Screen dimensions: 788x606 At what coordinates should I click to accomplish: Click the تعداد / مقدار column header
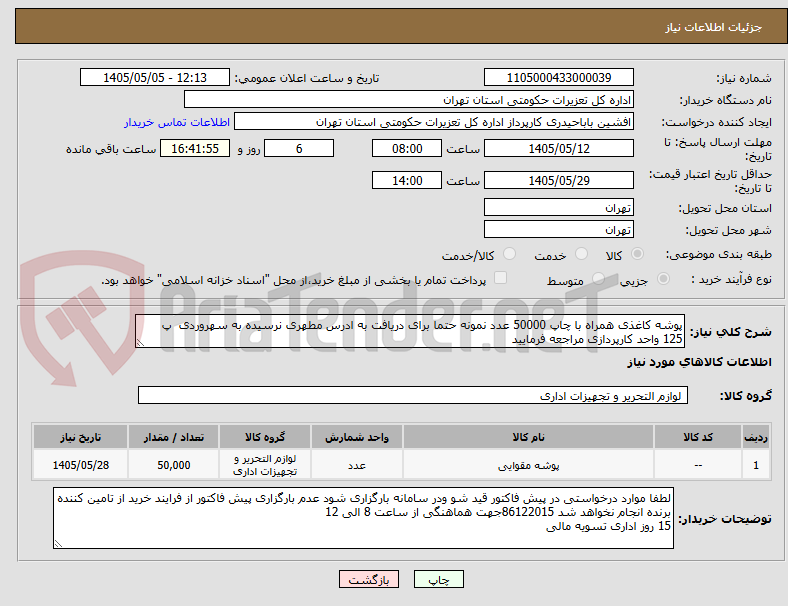(173, 437)
